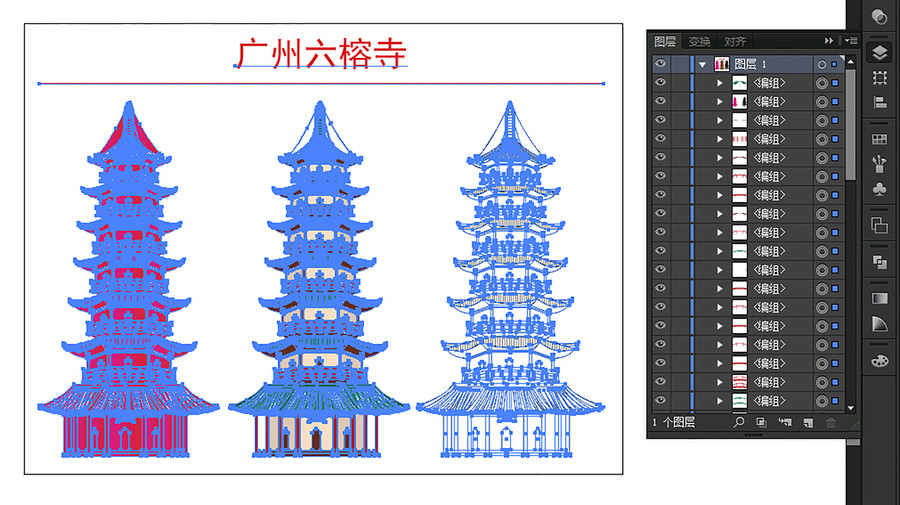Click the Layers panel scrollbar thumb
Screen dimensions: 900x505
(x=851, y=124)
